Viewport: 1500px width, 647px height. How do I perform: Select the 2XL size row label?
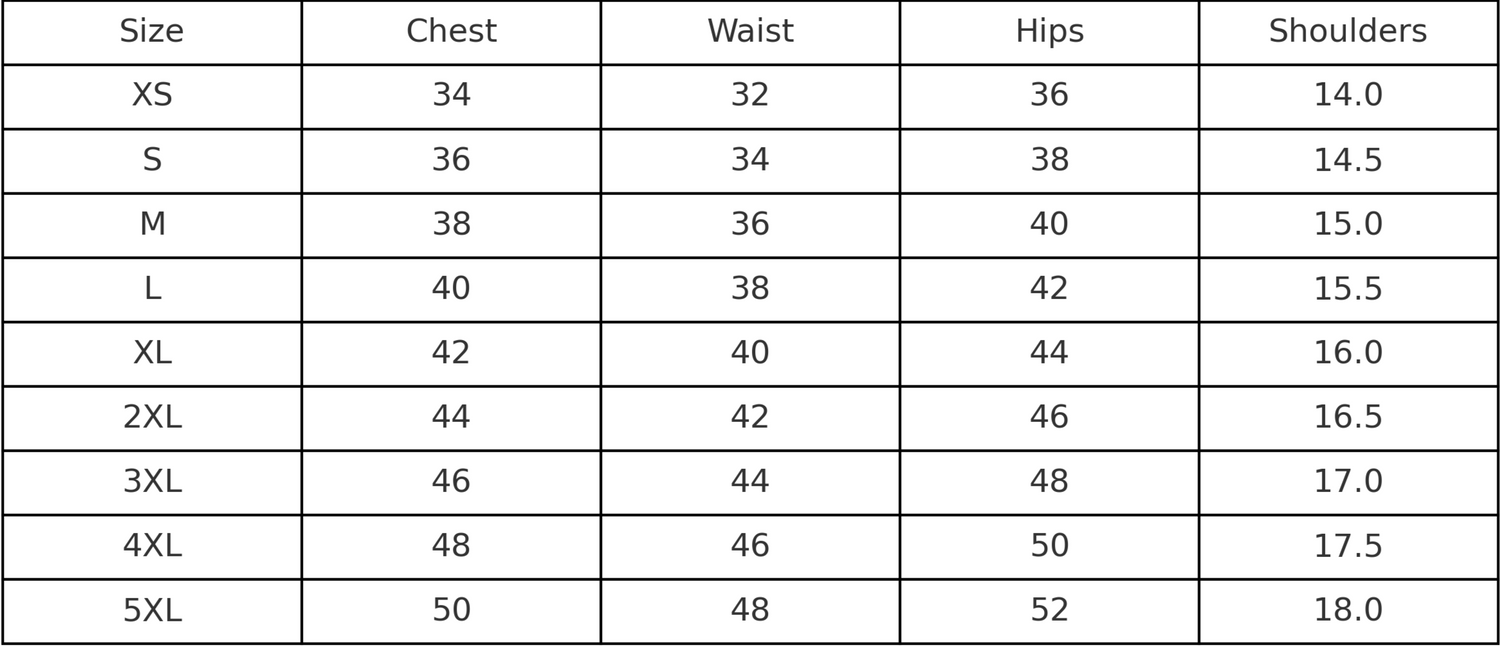(151, 418)
